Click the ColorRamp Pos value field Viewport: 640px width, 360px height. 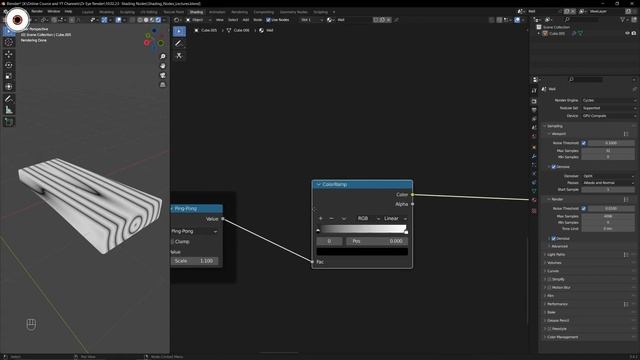[377, 241]
